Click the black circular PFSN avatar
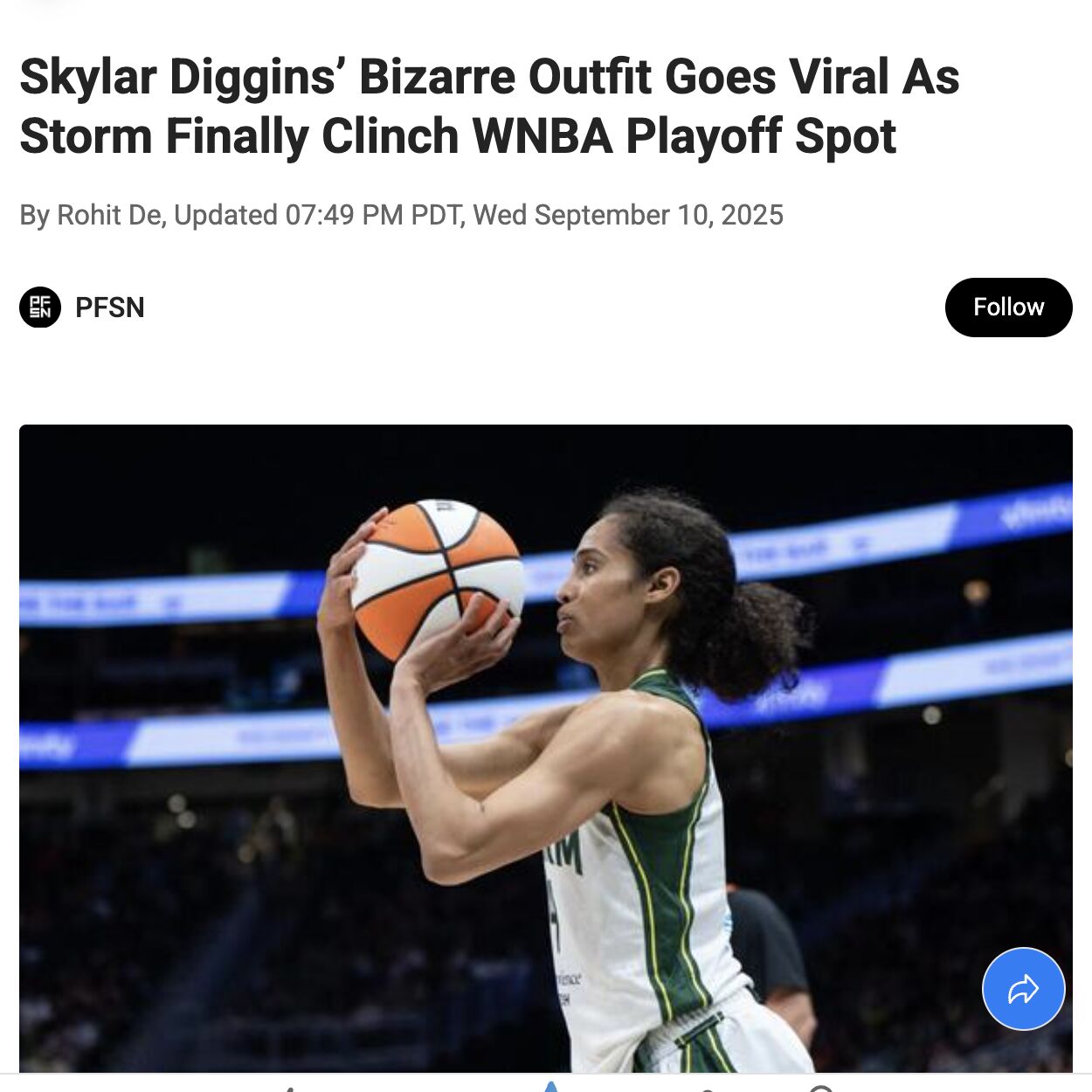 40,308
